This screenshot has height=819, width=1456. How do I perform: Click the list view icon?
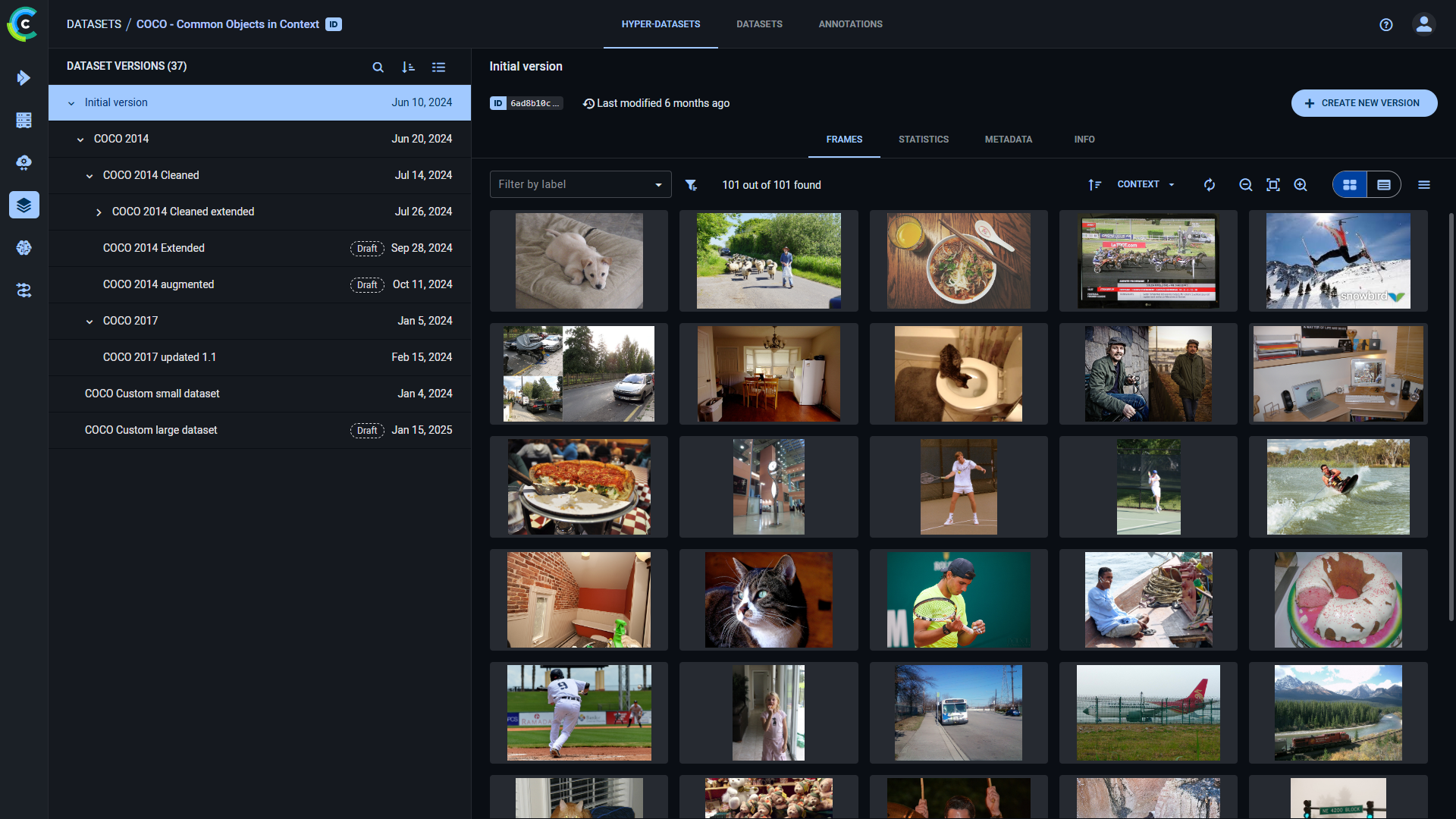[1383, 184]
